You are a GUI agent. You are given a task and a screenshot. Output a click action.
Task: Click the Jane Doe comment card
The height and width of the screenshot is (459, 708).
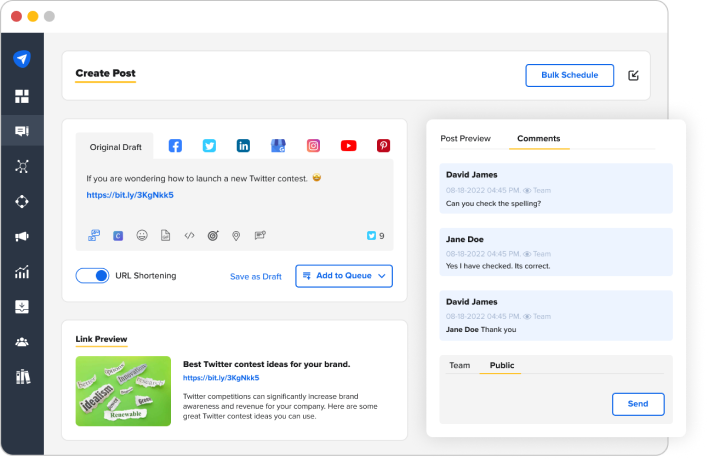pyautogui.click(x=556, y=252)
